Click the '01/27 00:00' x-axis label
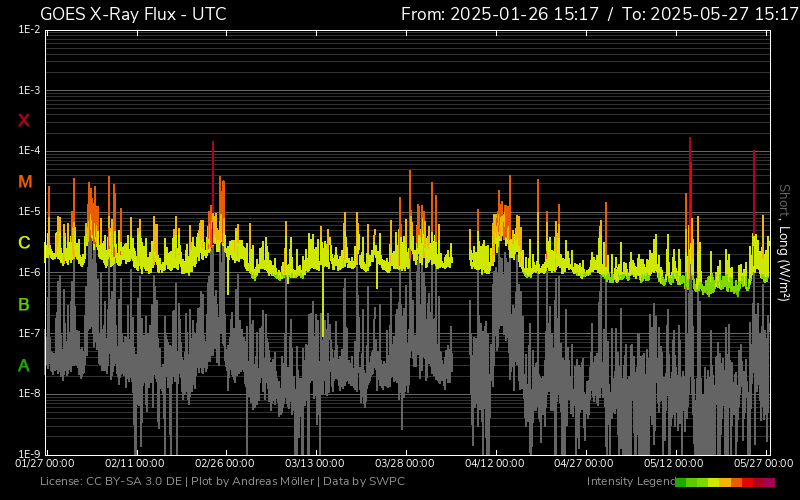The image size is (800, 500). point(45,463)
